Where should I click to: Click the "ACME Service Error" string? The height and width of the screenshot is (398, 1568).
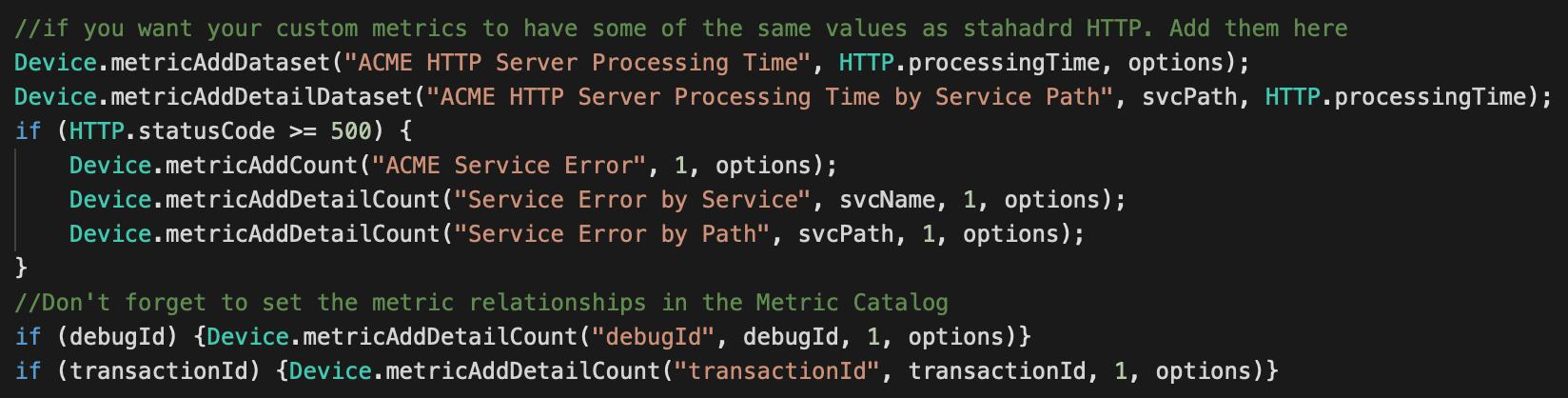tap(509, 166)
